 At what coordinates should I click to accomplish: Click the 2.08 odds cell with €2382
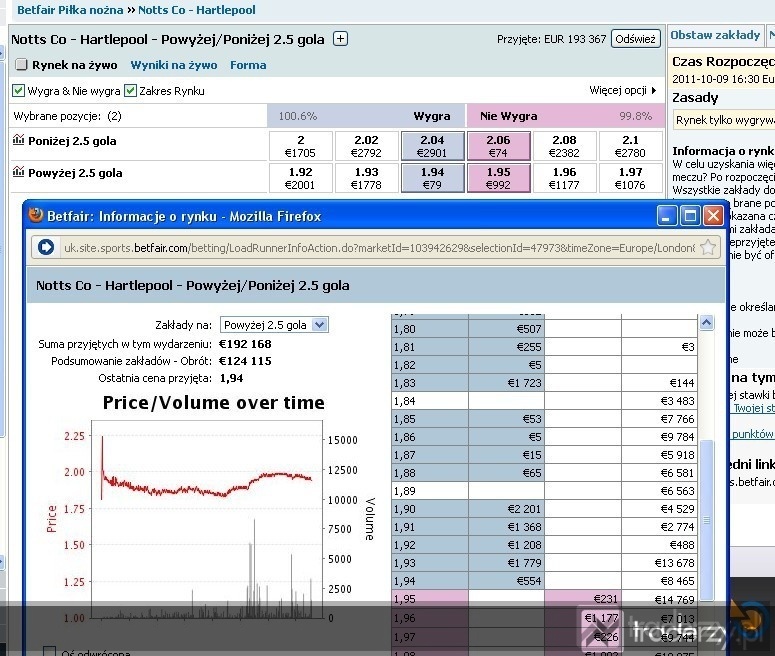[564, 146]
